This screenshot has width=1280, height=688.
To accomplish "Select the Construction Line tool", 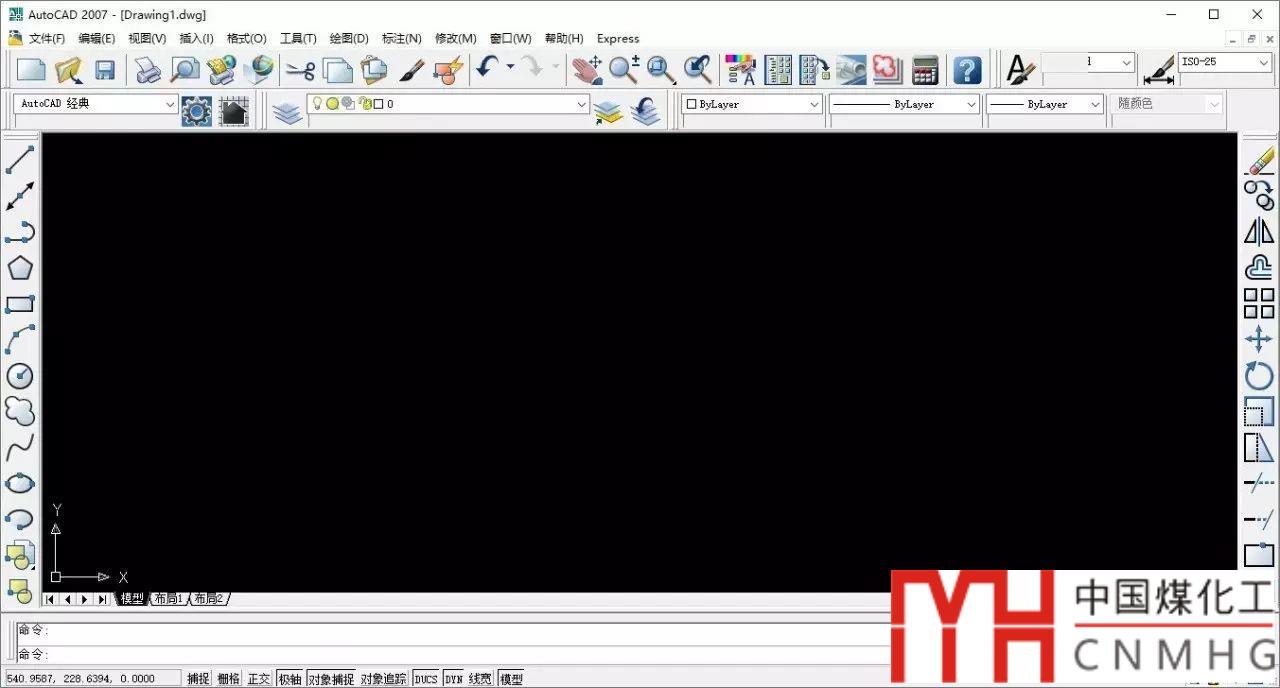I will 20,196.
